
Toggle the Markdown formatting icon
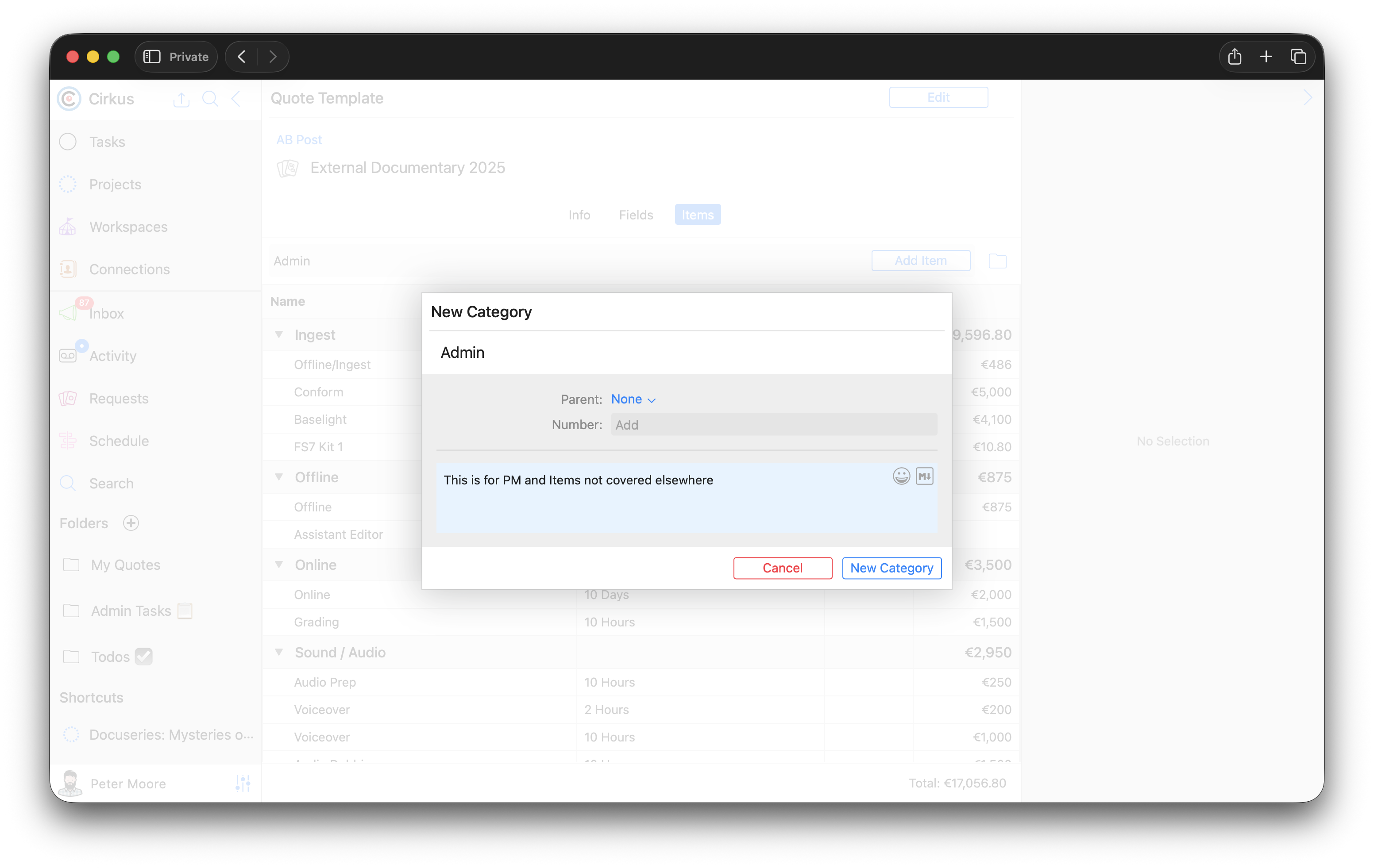pos(924,476)
